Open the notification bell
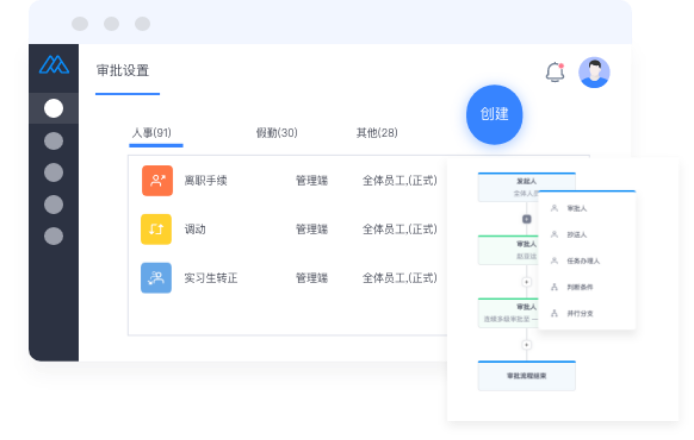This screenshot has height=440, width=694. (554, 72)
